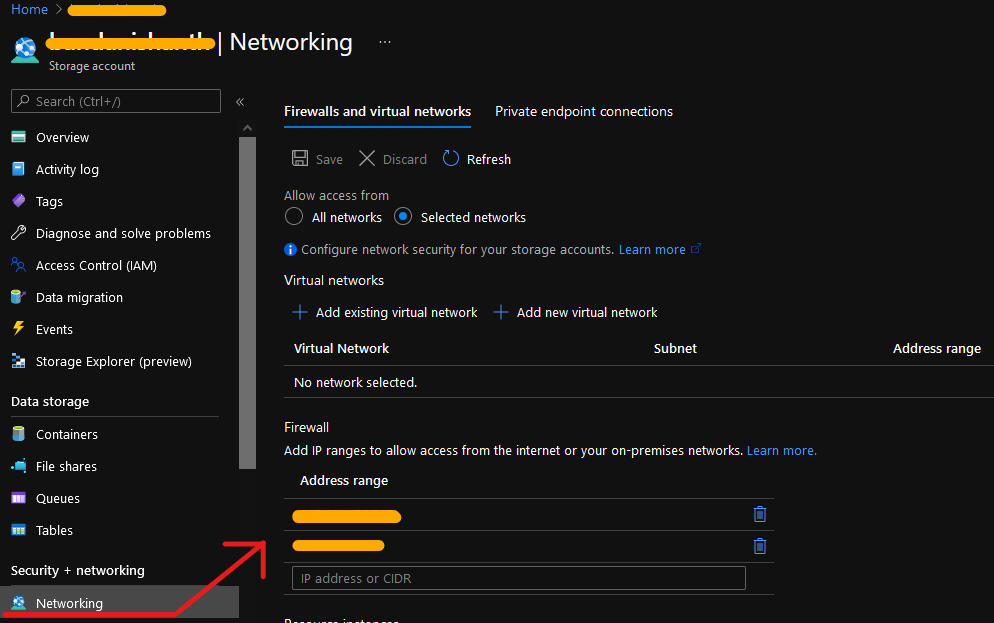Click the storage account icon in the header

point(25,50)
